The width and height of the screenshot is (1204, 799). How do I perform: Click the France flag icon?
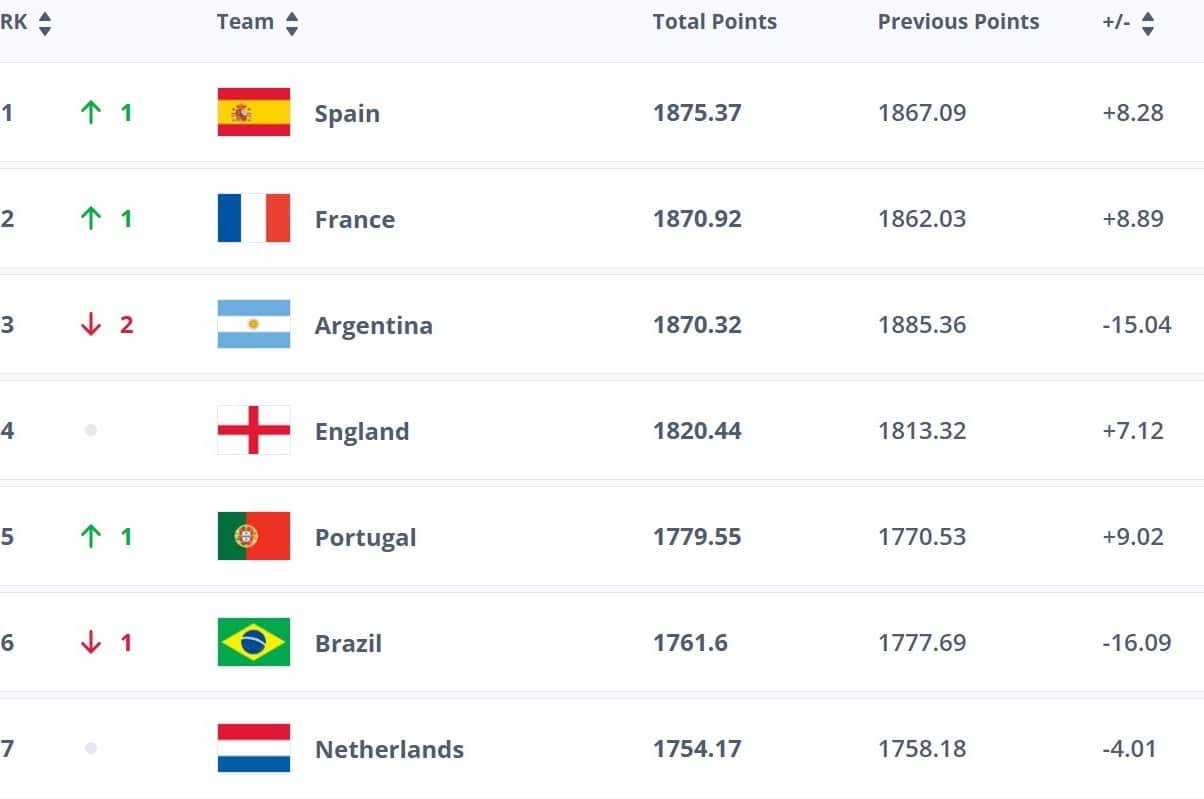tap(254, 218)
